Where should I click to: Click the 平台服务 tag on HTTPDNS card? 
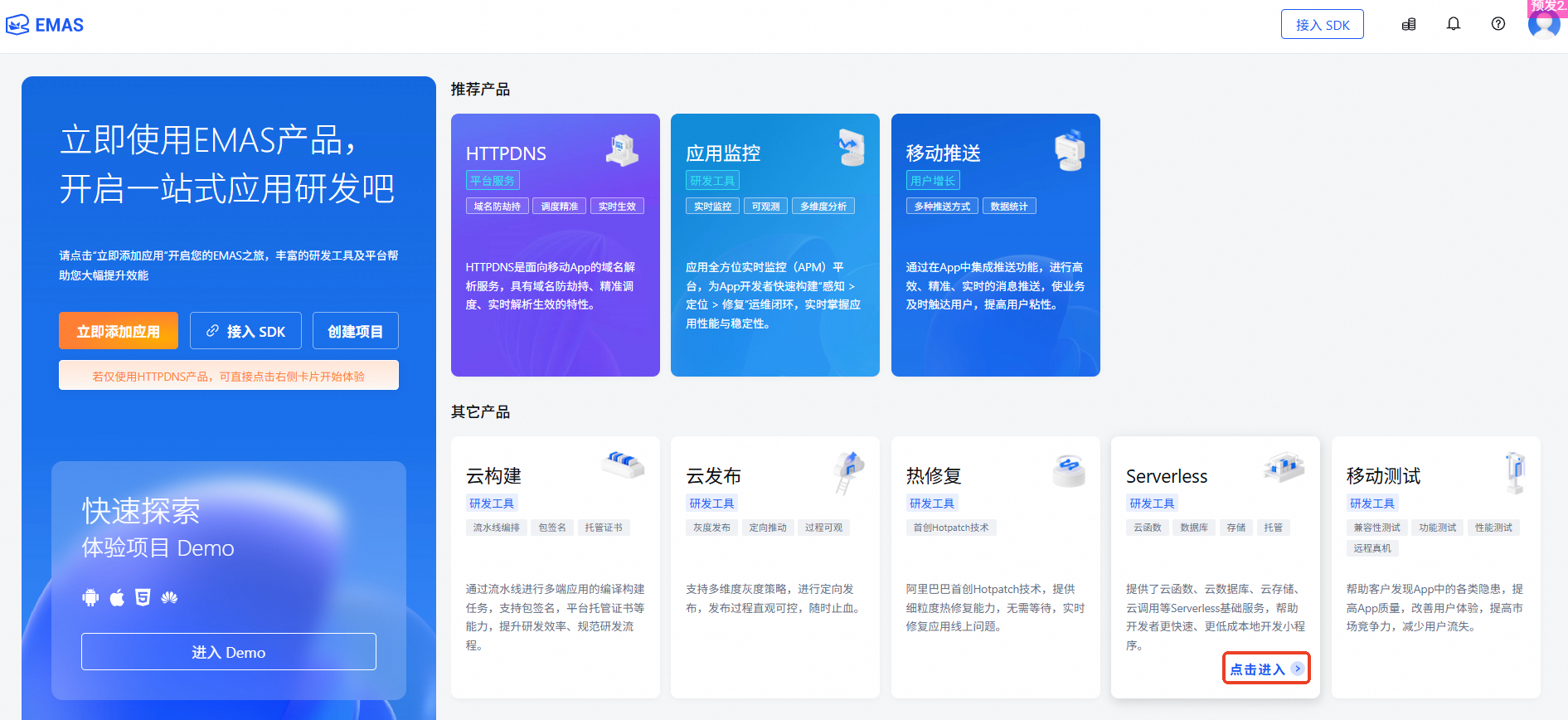[x=493, y=180]
